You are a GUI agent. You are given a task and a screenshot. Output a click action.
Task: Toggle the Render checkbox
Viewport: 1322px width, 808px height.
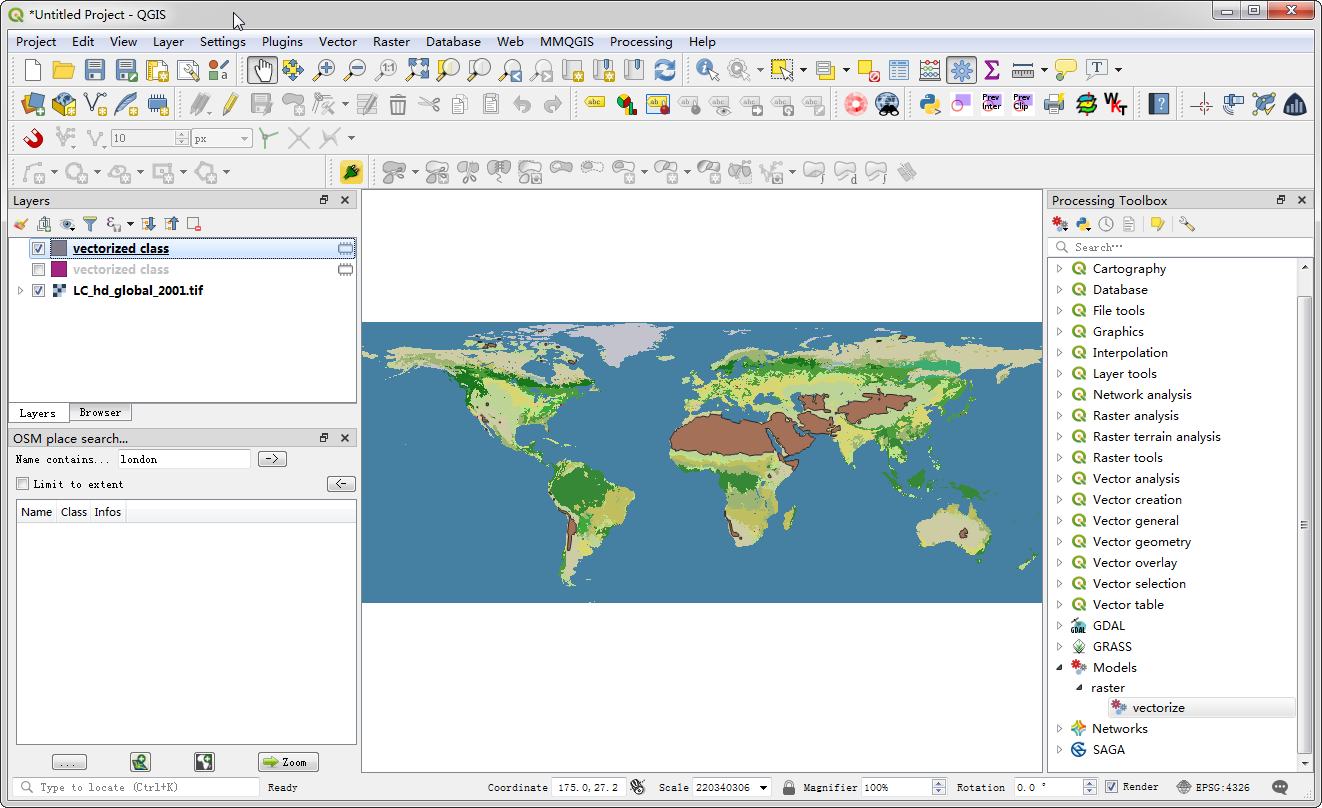1112,787
